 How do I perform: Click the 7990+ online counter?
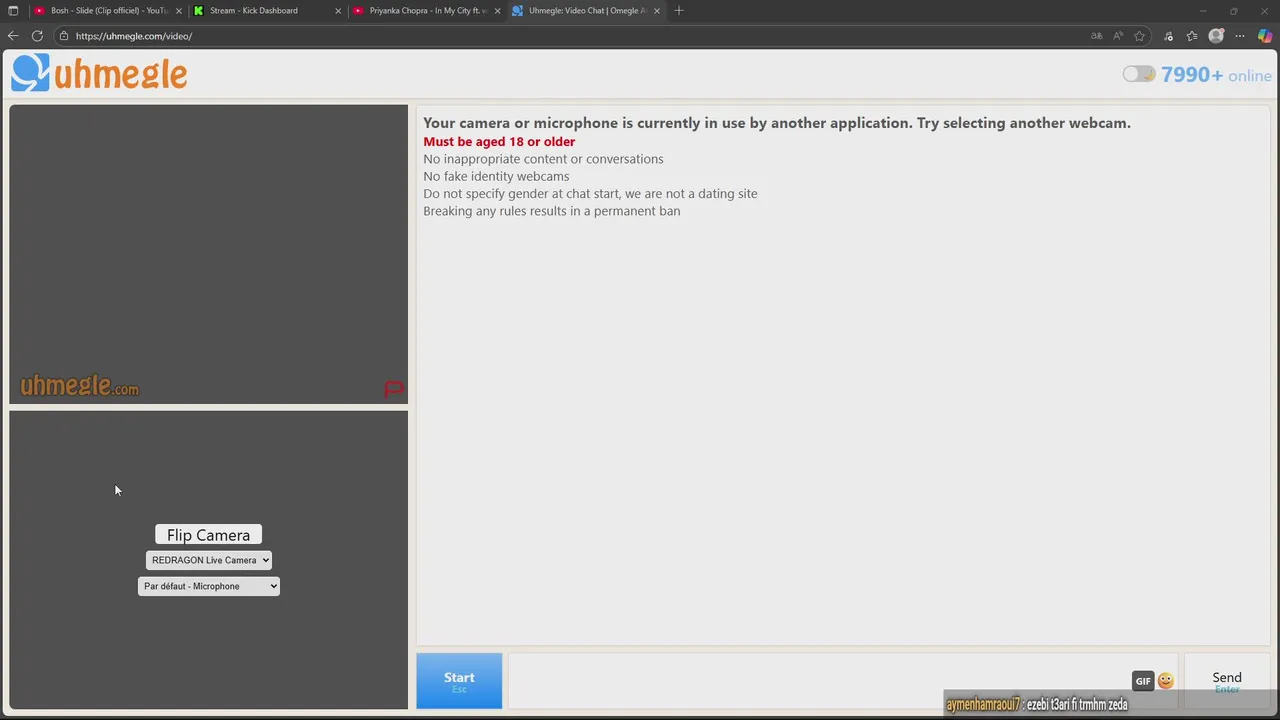pos(1216,75)
